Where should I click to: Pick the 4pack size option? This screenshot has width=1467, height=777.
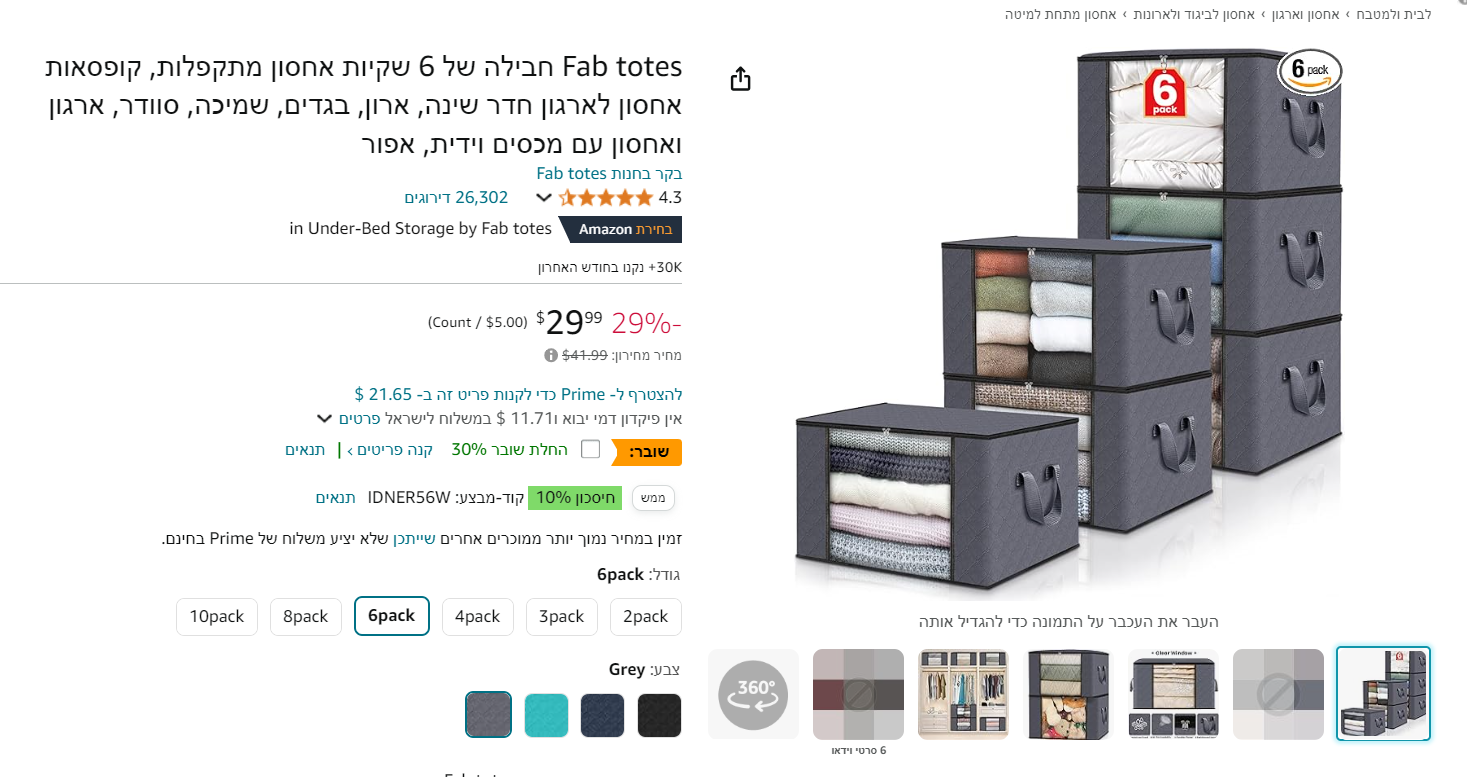(x=478, y=617)
